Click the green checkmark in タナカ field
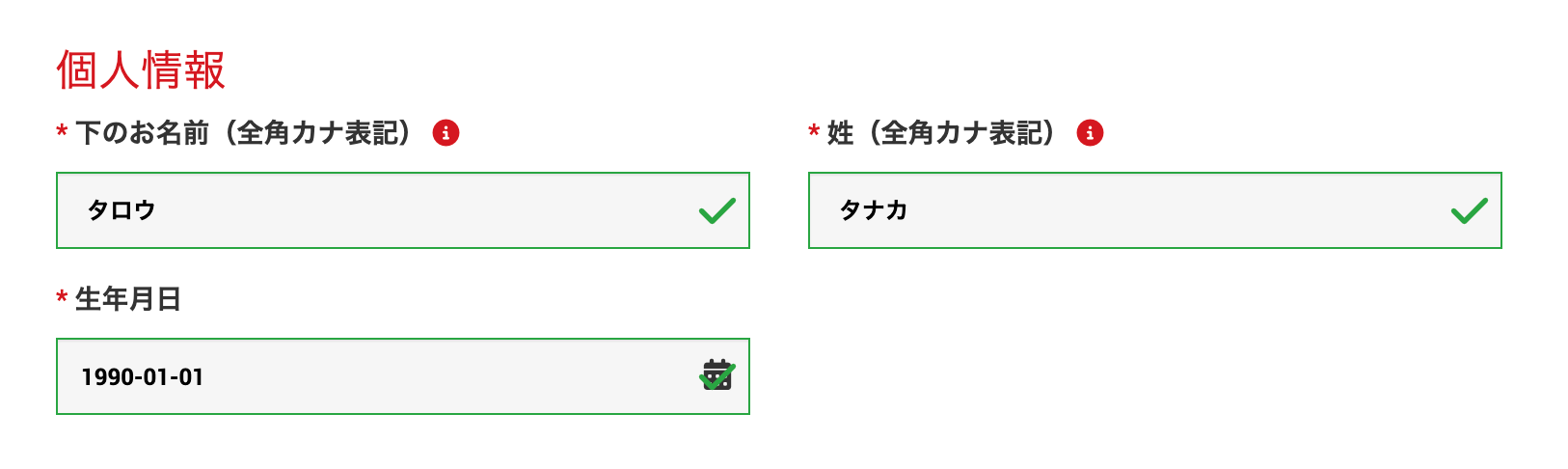1568x469 pixels. [1469, 210]
